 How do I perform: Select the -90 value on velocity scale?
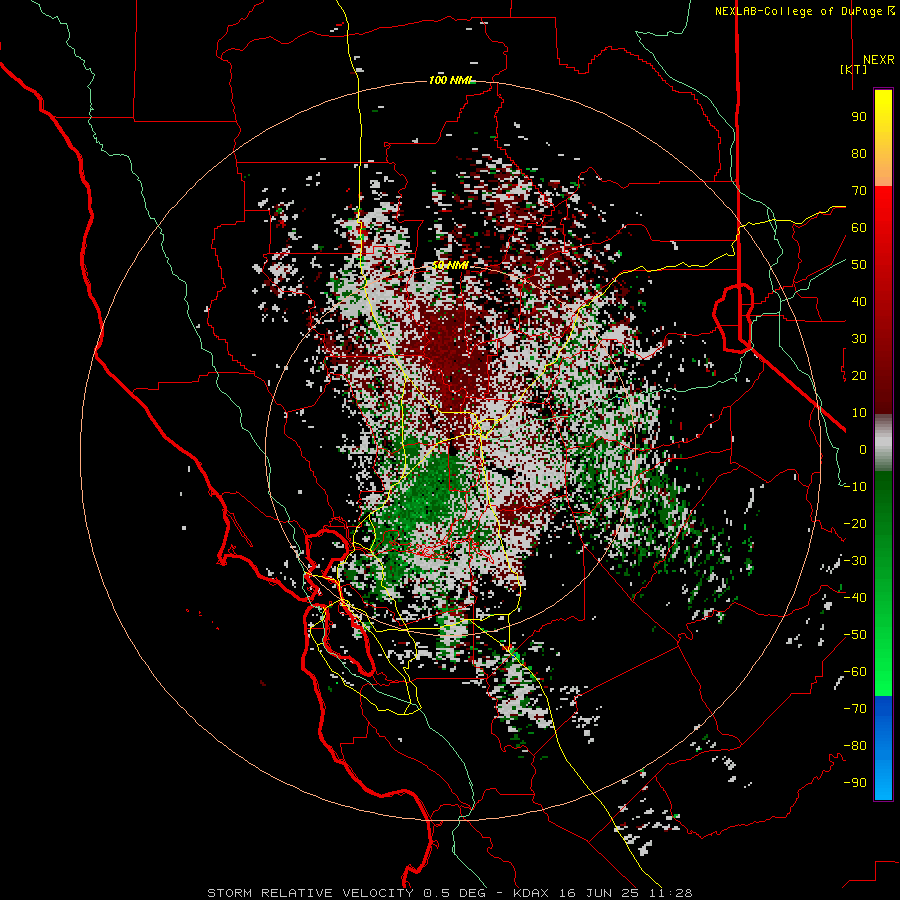(x=855, y=783)
